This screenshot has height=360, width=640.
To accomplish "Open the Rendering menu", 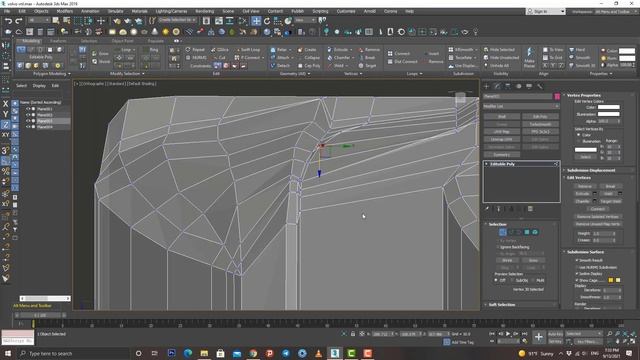I will point(204,11).
